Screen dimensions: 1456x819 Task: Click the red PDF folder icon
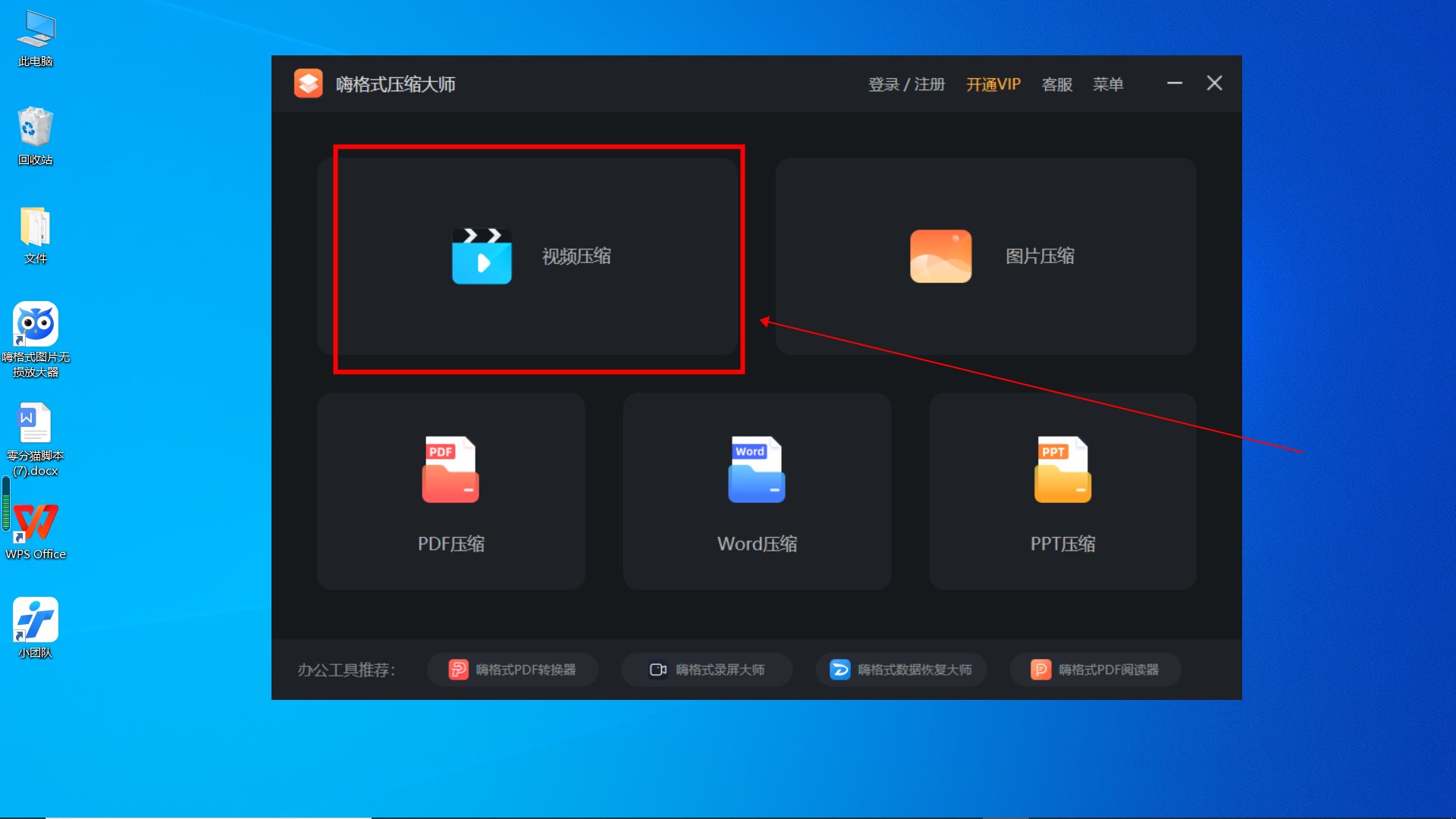tap(450, 469)
